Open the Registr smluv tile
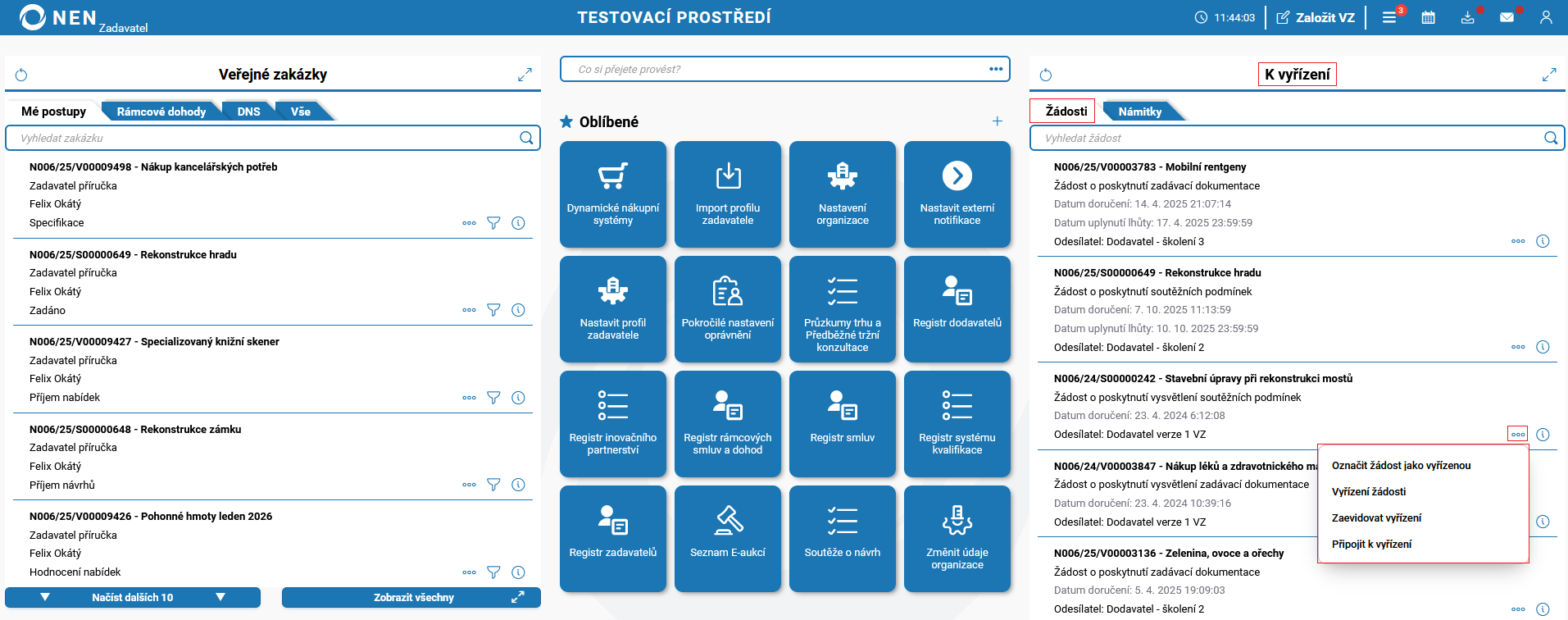Screen dimensions: 1568x620 click(x=843, y=424)
